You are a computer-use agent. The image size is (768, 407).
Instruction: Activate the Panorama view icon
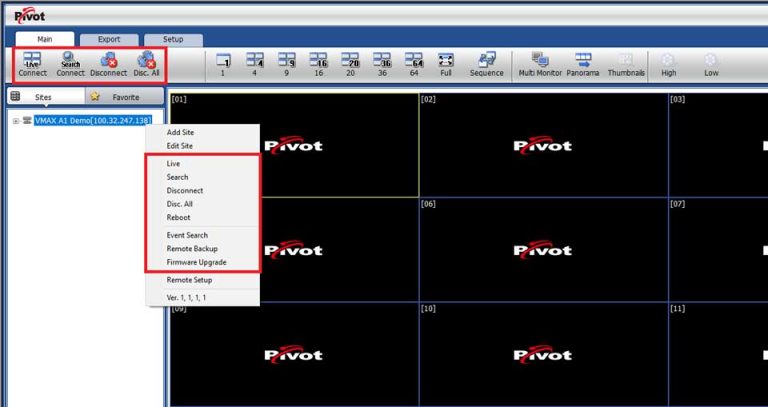tap(582, 65)
